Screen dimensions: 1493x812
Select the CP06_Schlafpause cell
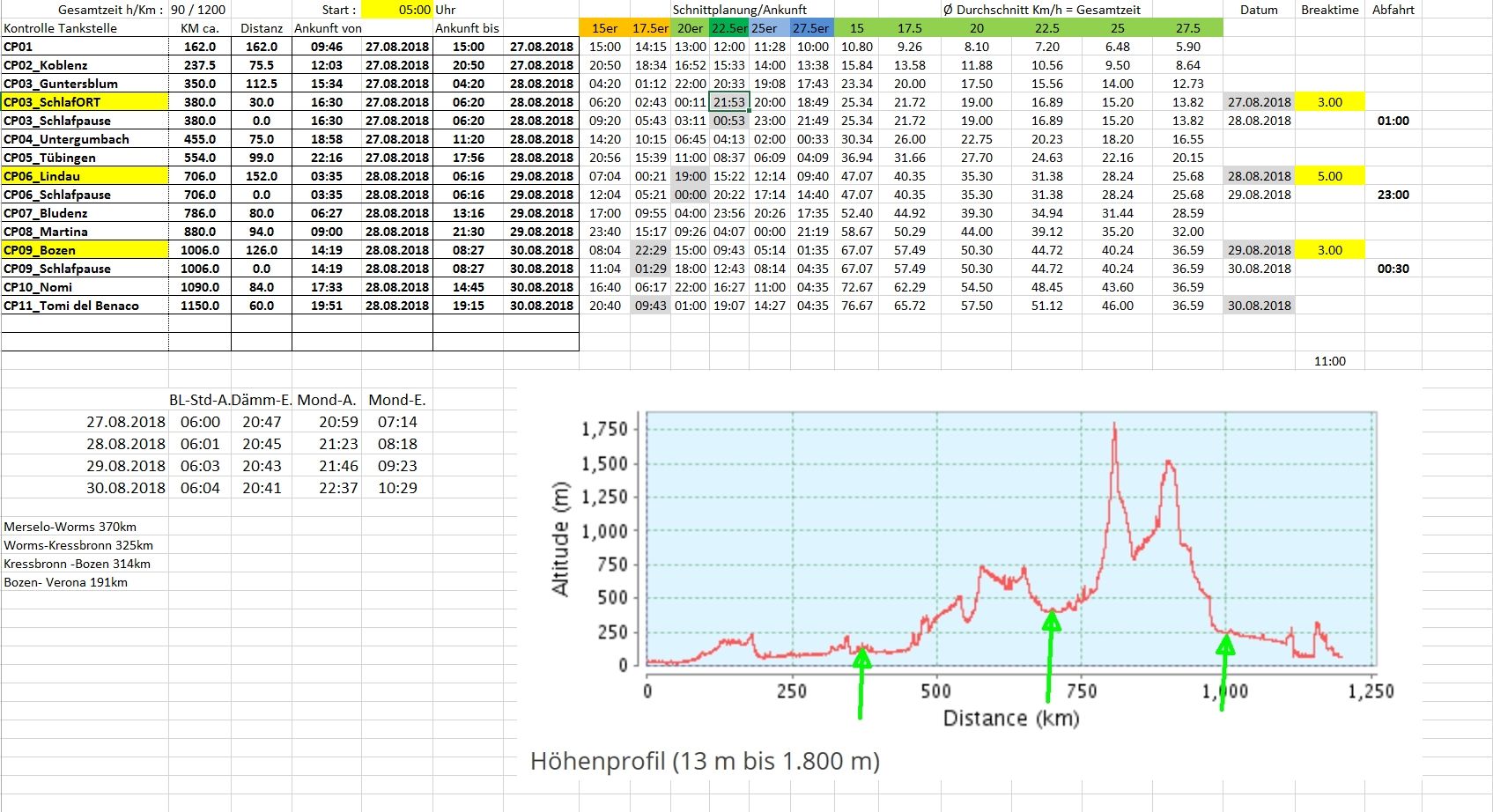[85, 195]
